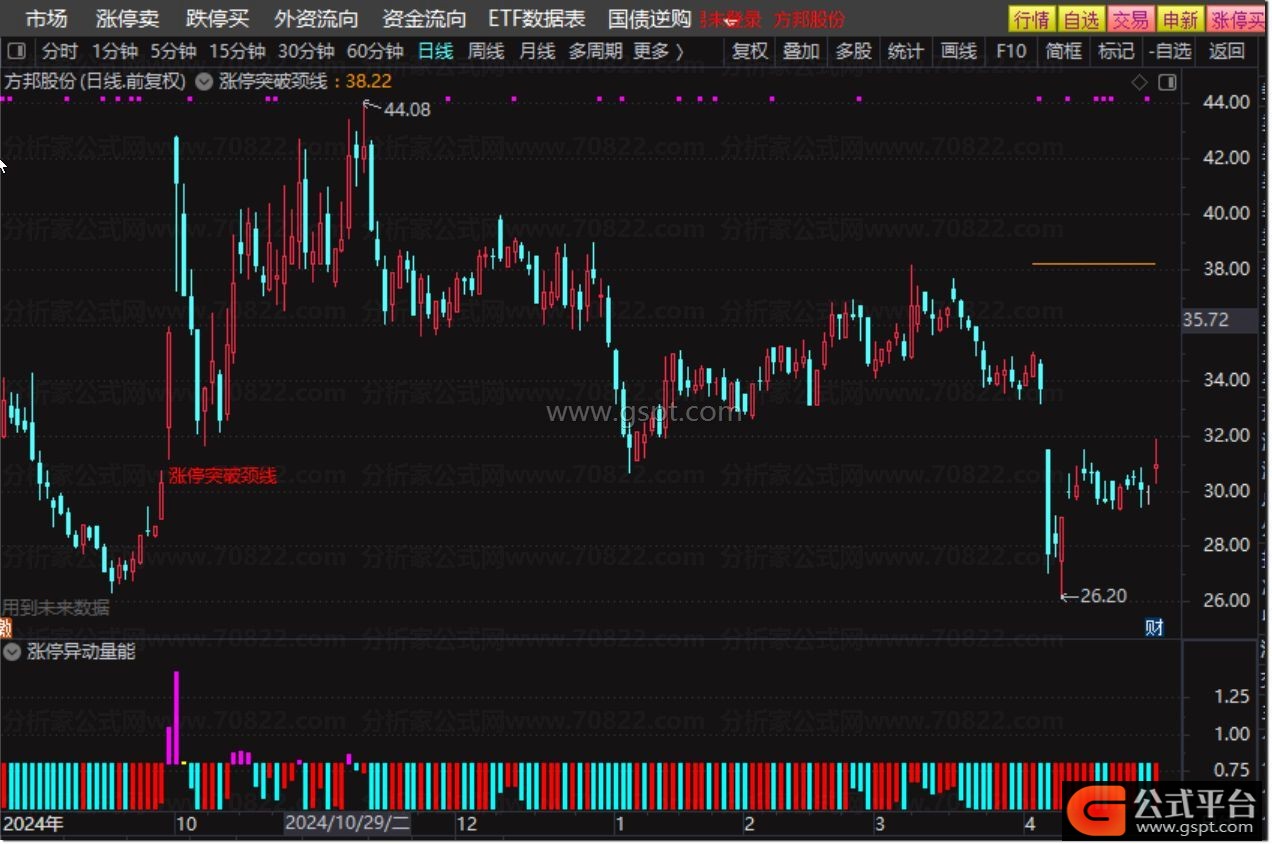The image size is (1272, 844).
Task: Open the 资金流向 menu
Action: pyautogui.click(x=424, y=19)
